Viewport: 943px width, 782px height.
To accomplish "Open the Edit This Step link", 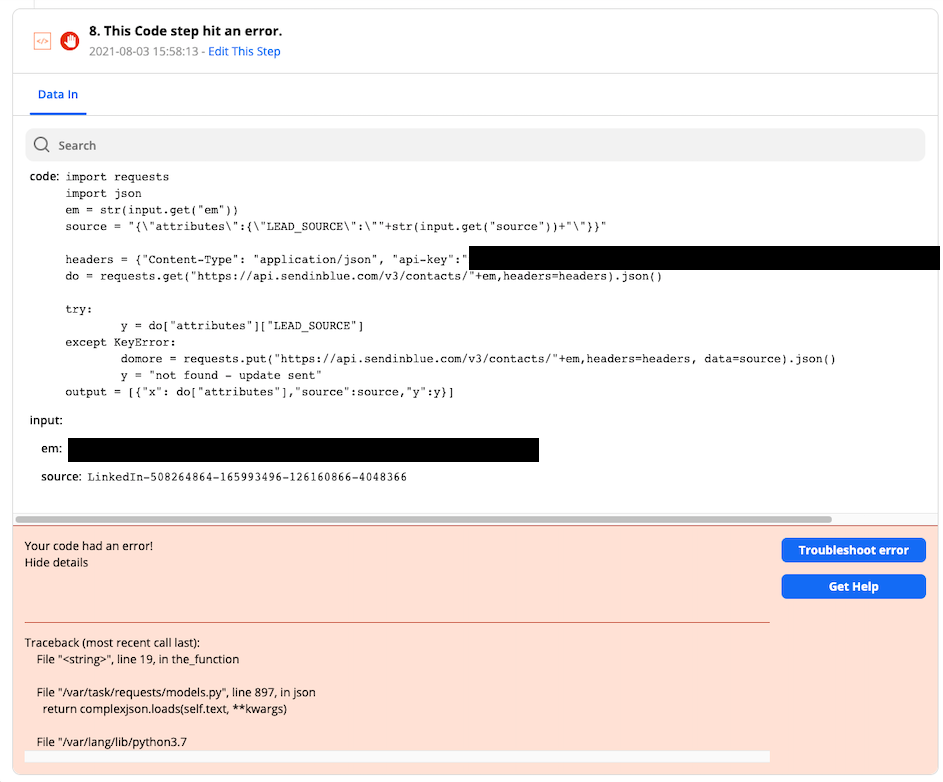I will tap(244, 52).
